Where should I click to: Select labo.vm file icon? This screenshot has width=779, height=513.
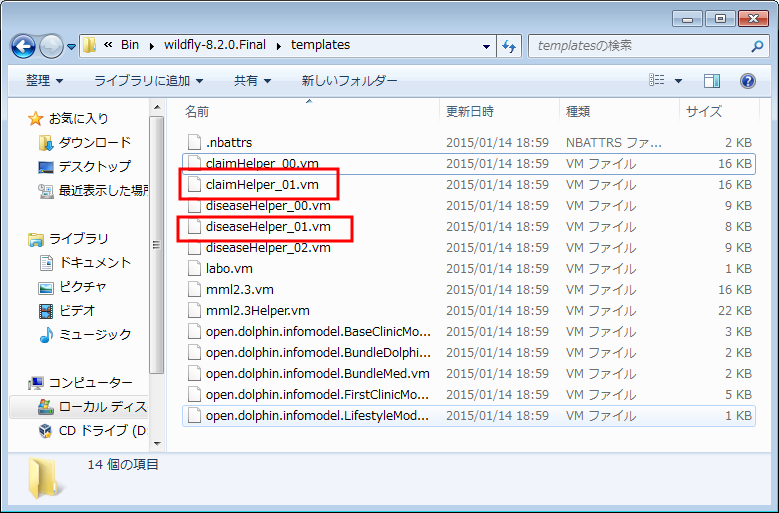tap(194, 268)
